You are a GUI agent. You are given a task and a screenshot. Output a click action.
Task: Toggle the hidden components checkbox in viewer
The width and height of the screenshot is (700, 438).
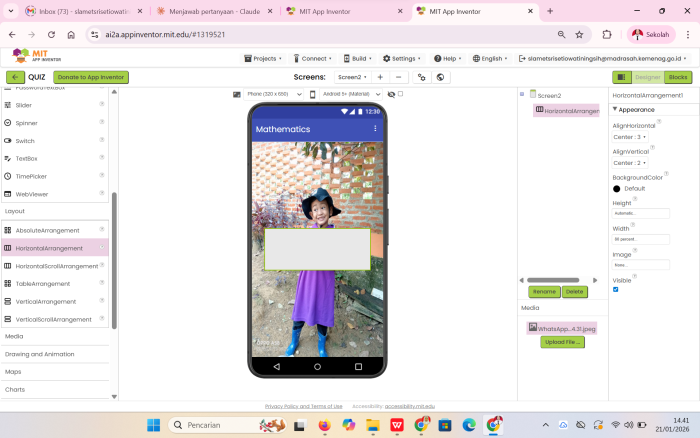400,94
